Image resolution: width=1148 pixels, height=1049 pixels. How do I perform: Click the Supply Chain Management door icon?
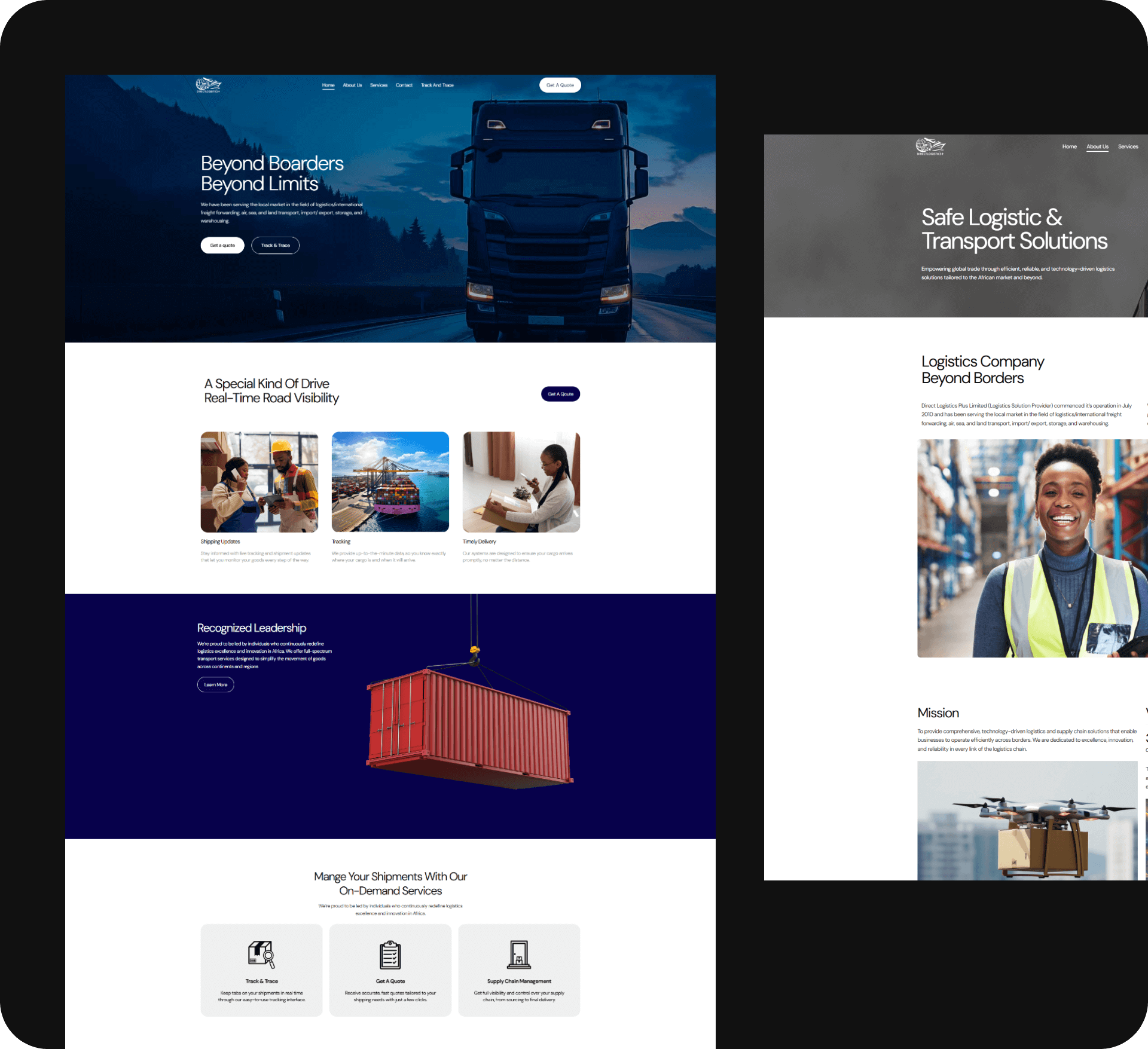coord(518,954)
